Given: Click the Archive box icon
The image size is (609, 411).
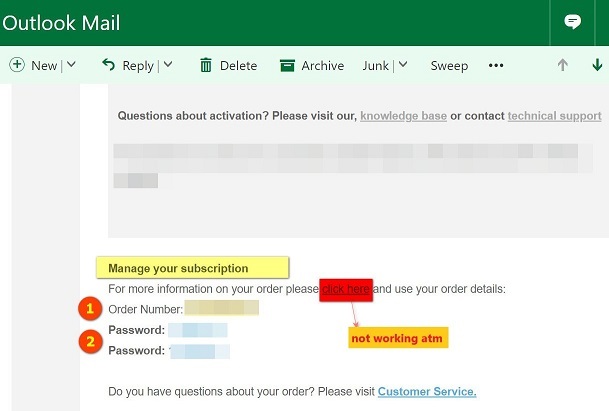Looking at the screenshot, I should [287, 66].
